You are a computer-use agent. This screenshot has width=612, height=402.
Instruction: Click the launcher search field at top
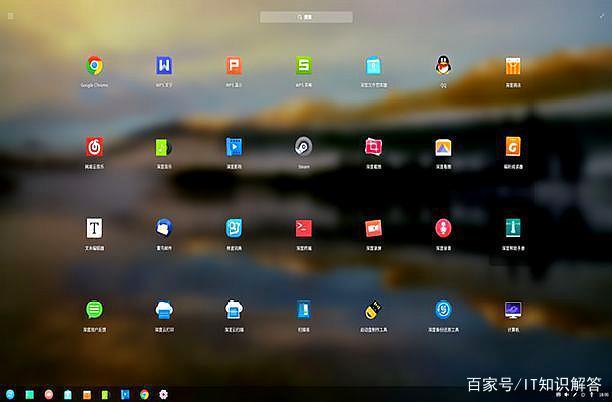click(306, 17)
